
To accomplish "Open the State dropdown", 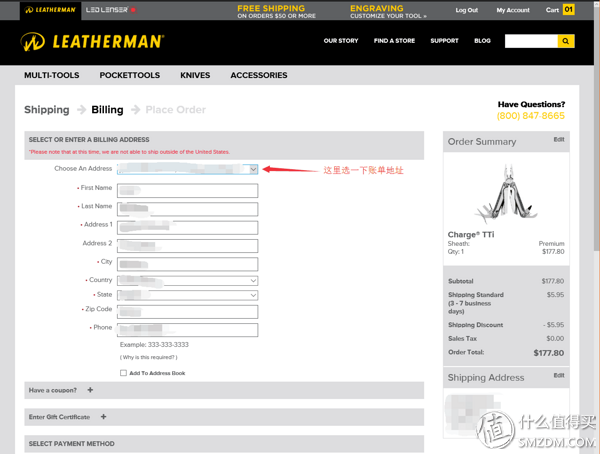I will pyautogui.click(x=188, y=295).
